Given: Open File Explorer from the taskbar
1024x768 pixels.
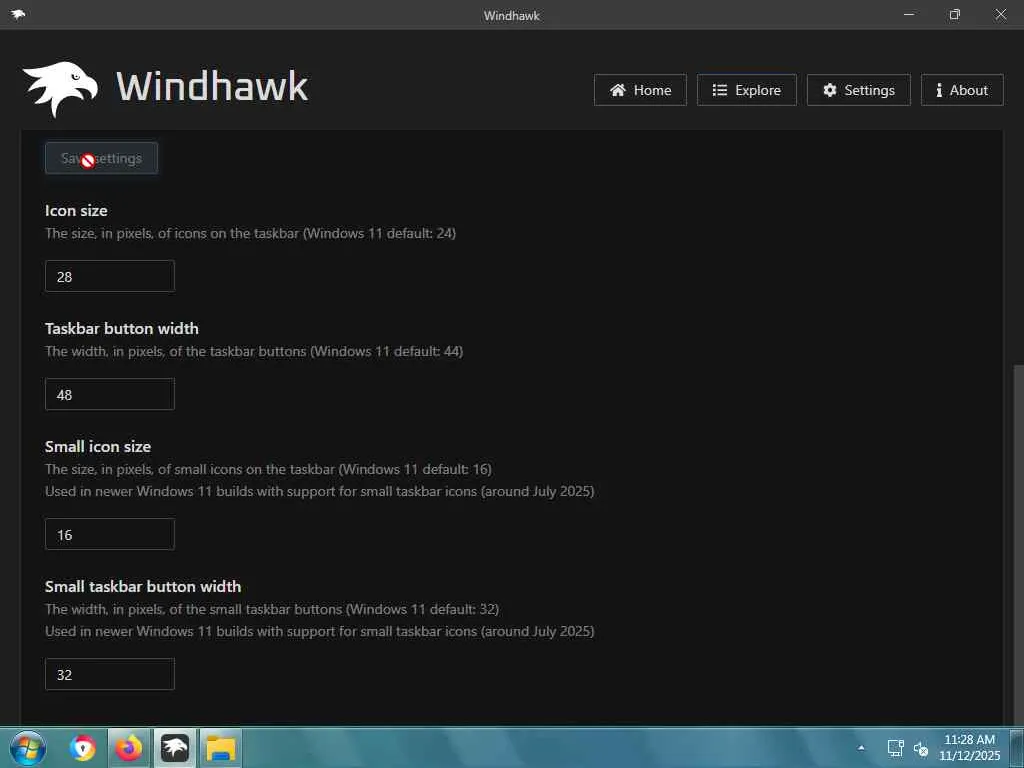Looking at the screenshot, I should tap(221, 748).
